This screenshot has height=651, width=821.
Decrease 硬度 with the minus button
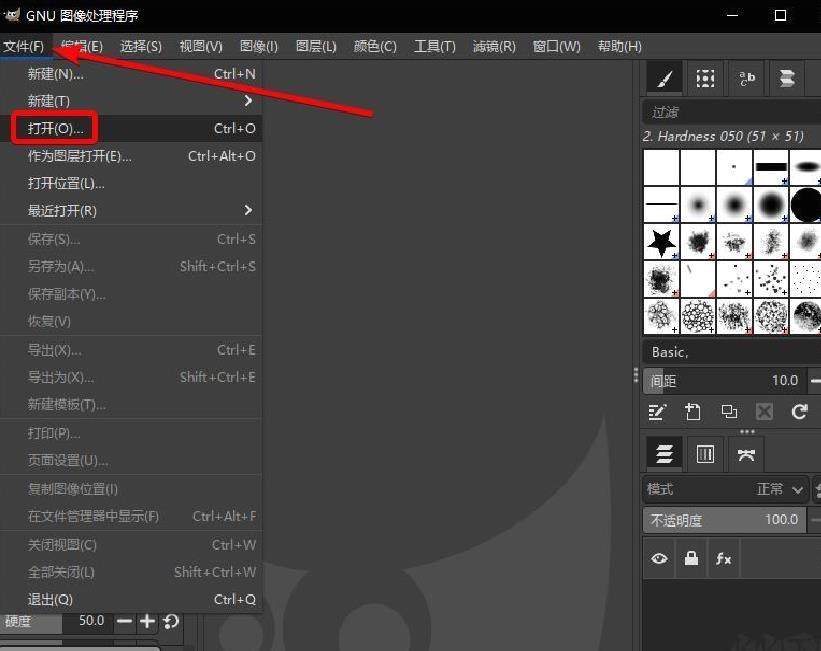(124, 622)
